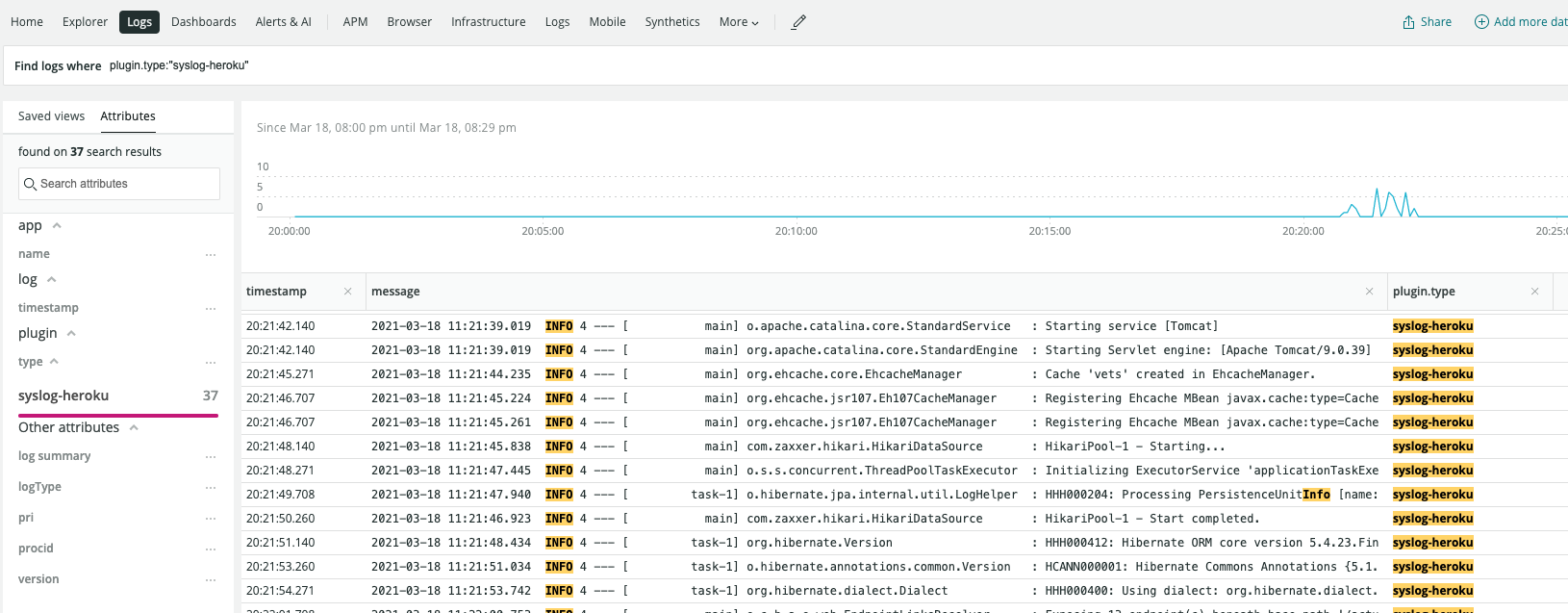Screen dimensions: 1568x613
Task: Open log row with timestamp 20:21:45.271
Action: click(904, 374)
